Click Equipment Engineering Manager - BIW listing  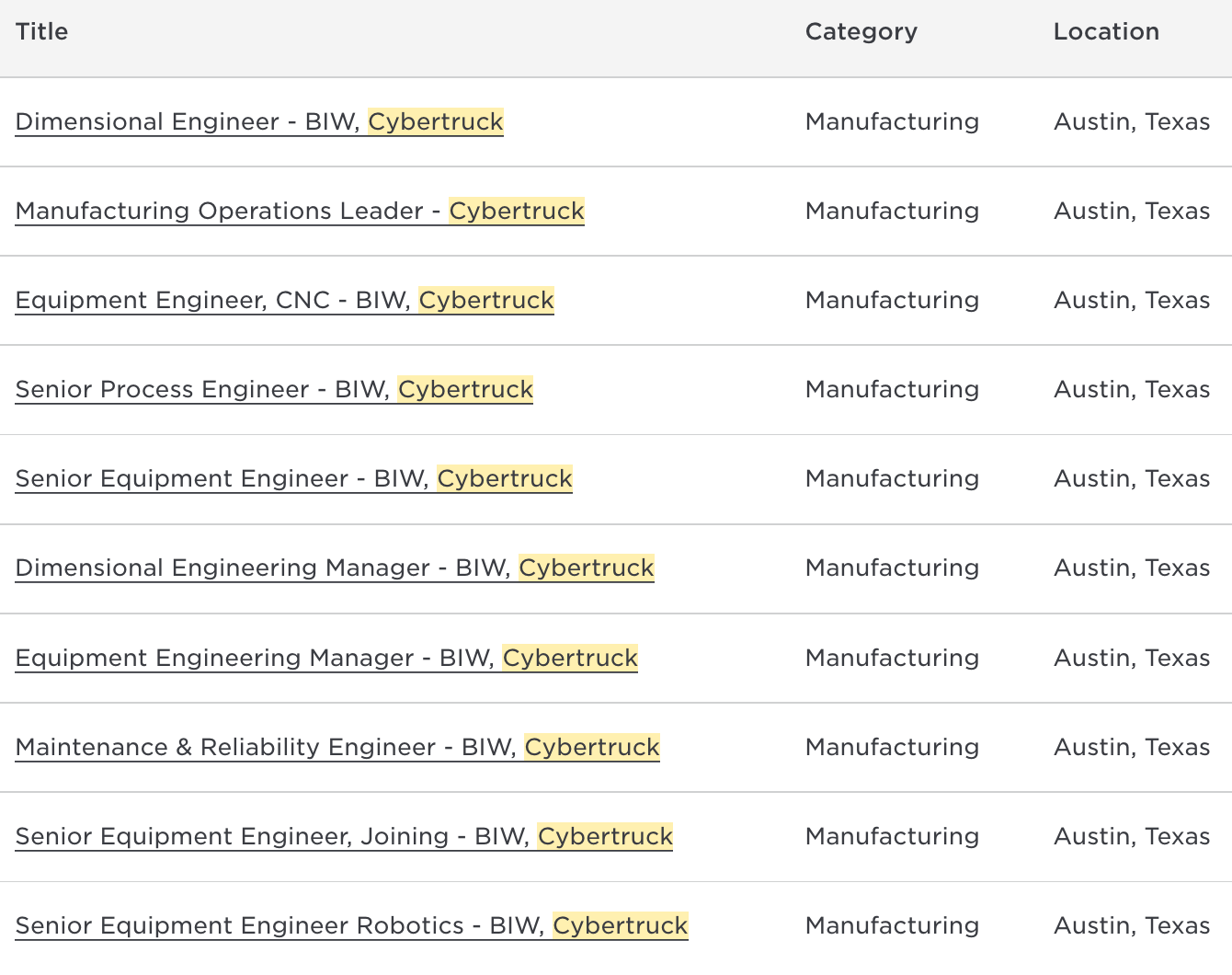(x=326, y=659)
